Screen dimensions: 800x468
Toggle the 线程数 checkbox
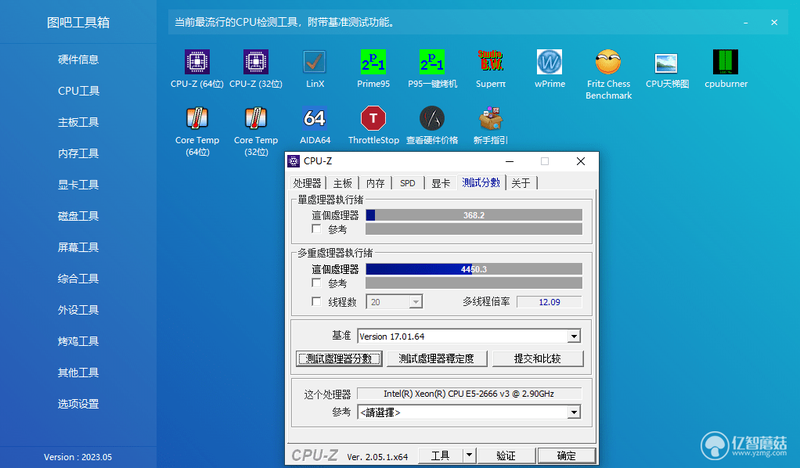point(316,302)
